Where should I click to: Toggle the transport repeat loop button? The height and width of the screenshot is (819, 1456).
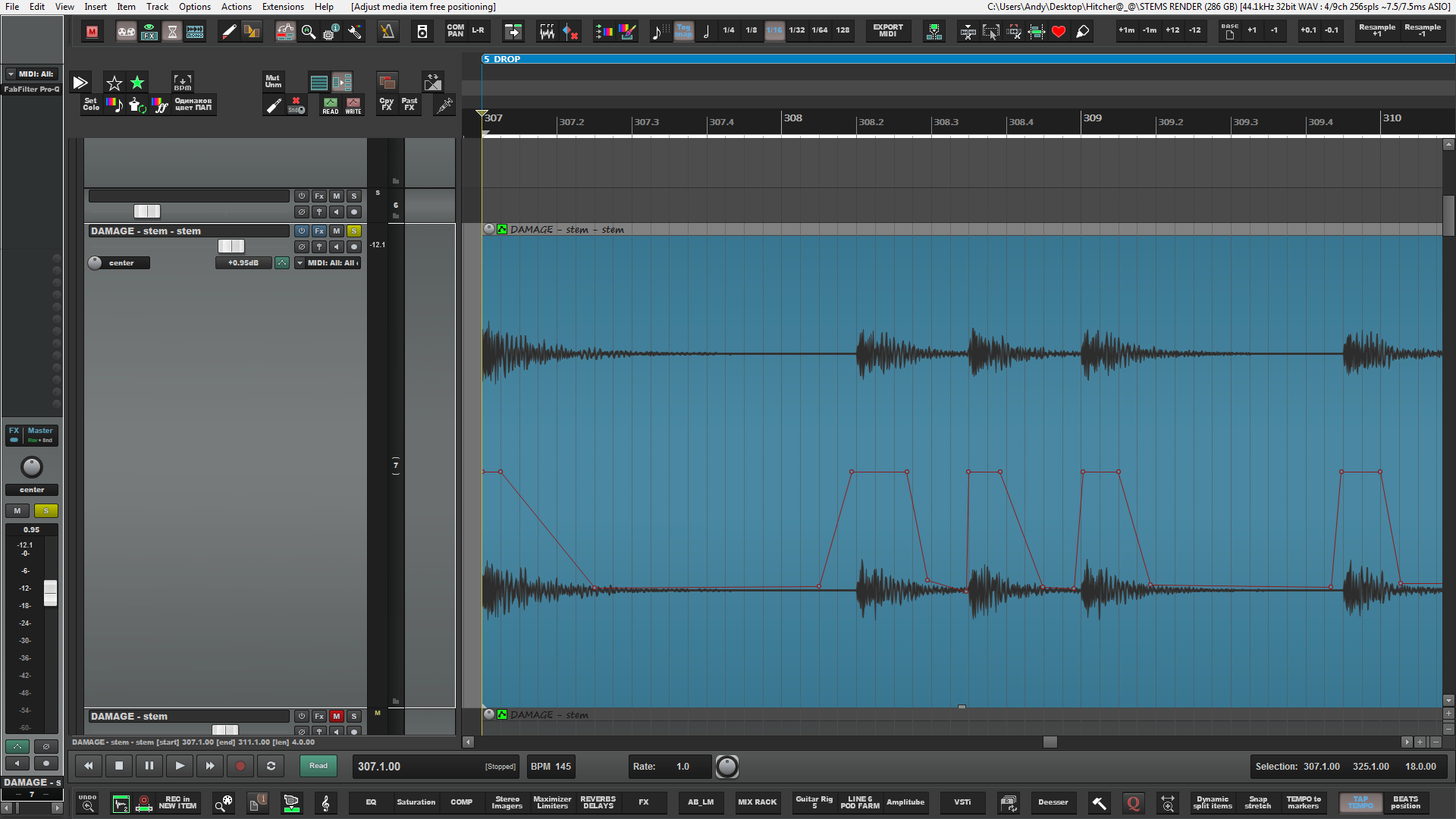click(x=271, y=766)
